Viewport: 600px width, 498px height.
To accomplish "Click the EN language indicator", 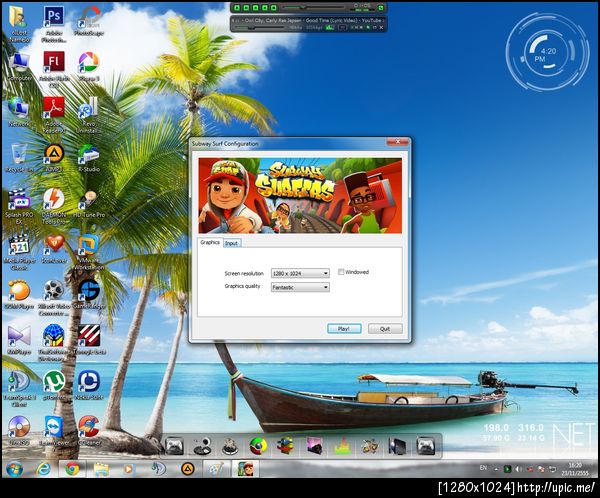I will coord(483,468).
